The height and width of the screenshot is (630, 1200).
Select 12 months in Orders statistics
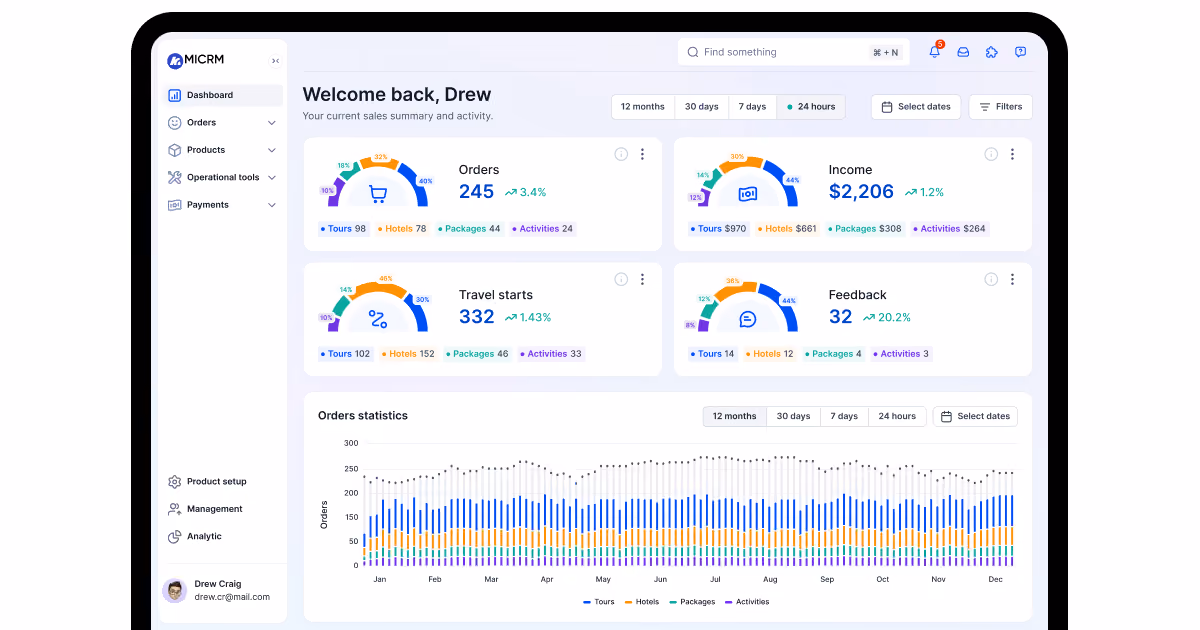click(x=735, y=416)
